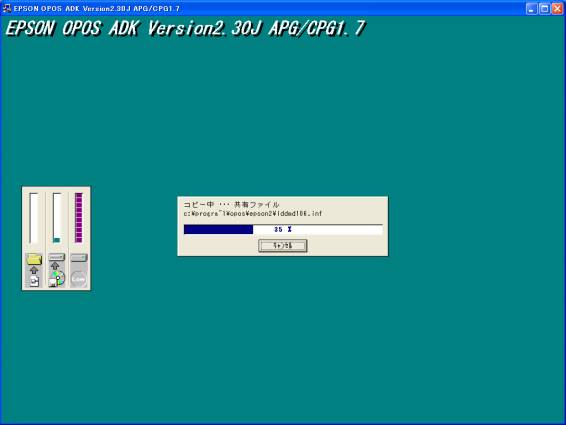Click the empty file copy gauge on left

[x=34, y=218]
